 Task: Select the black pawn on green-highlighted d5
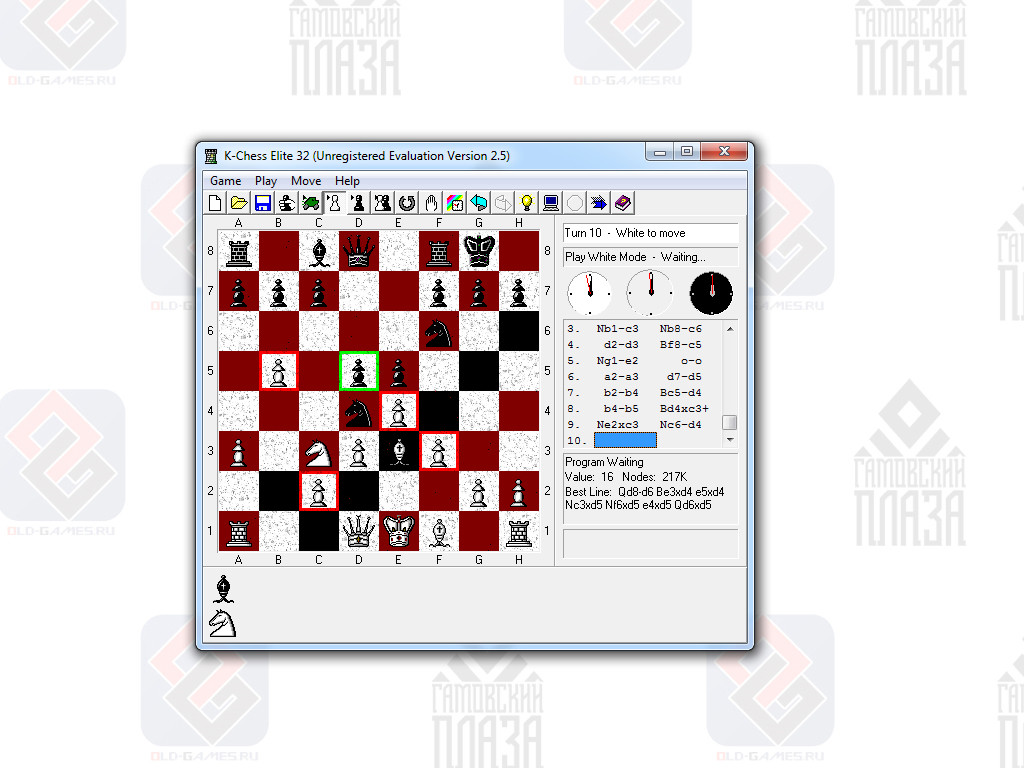coord(359,371)
